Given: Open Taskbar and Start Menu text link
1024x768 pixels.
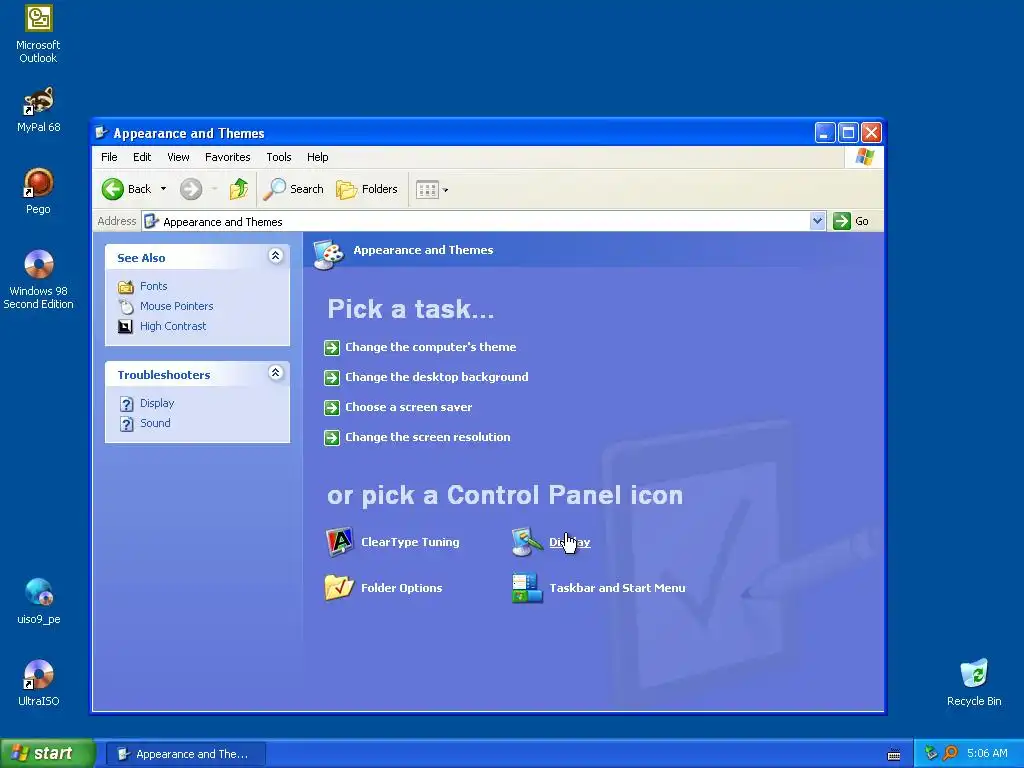Looking at the screenshot, I should point(617,588).
